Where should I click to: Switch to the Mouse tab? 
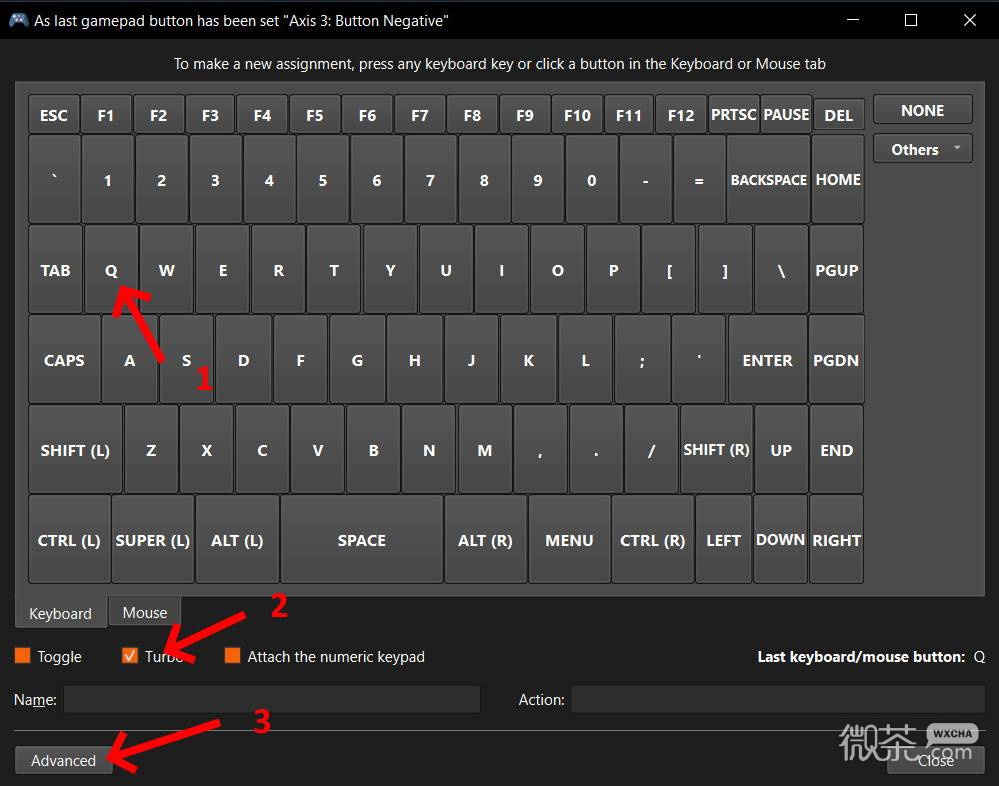(145, 612)
